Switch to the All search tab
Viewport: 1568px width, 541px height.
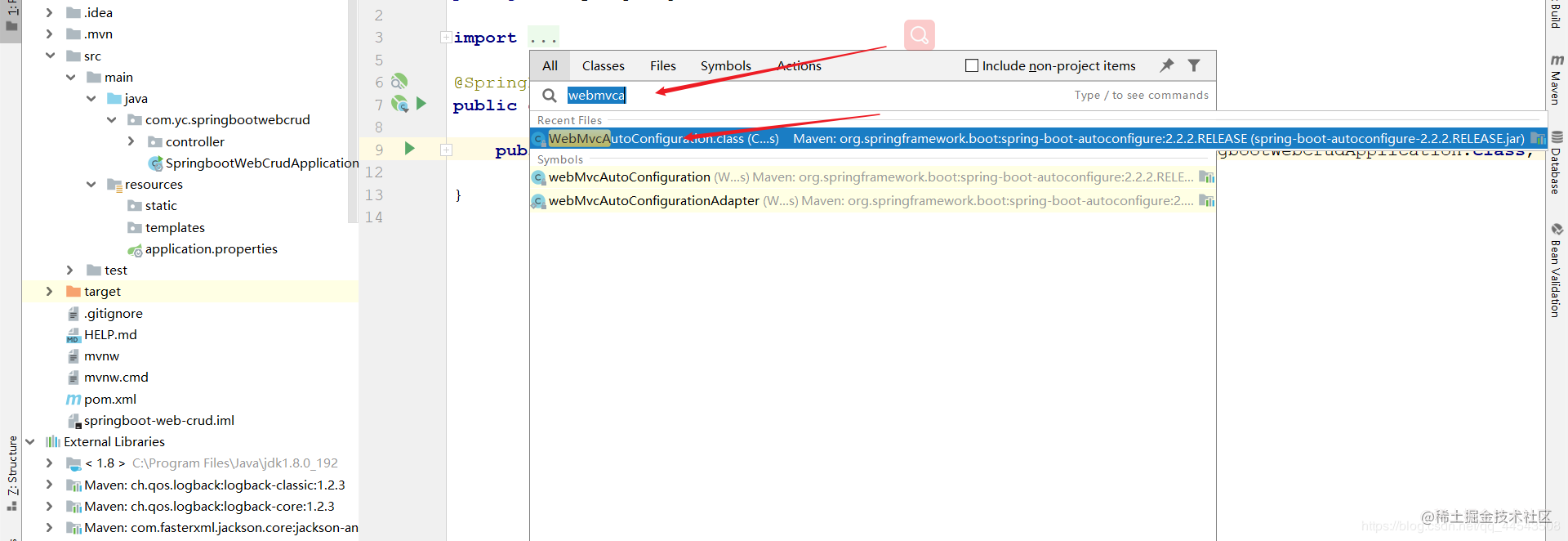coord(550,65)
